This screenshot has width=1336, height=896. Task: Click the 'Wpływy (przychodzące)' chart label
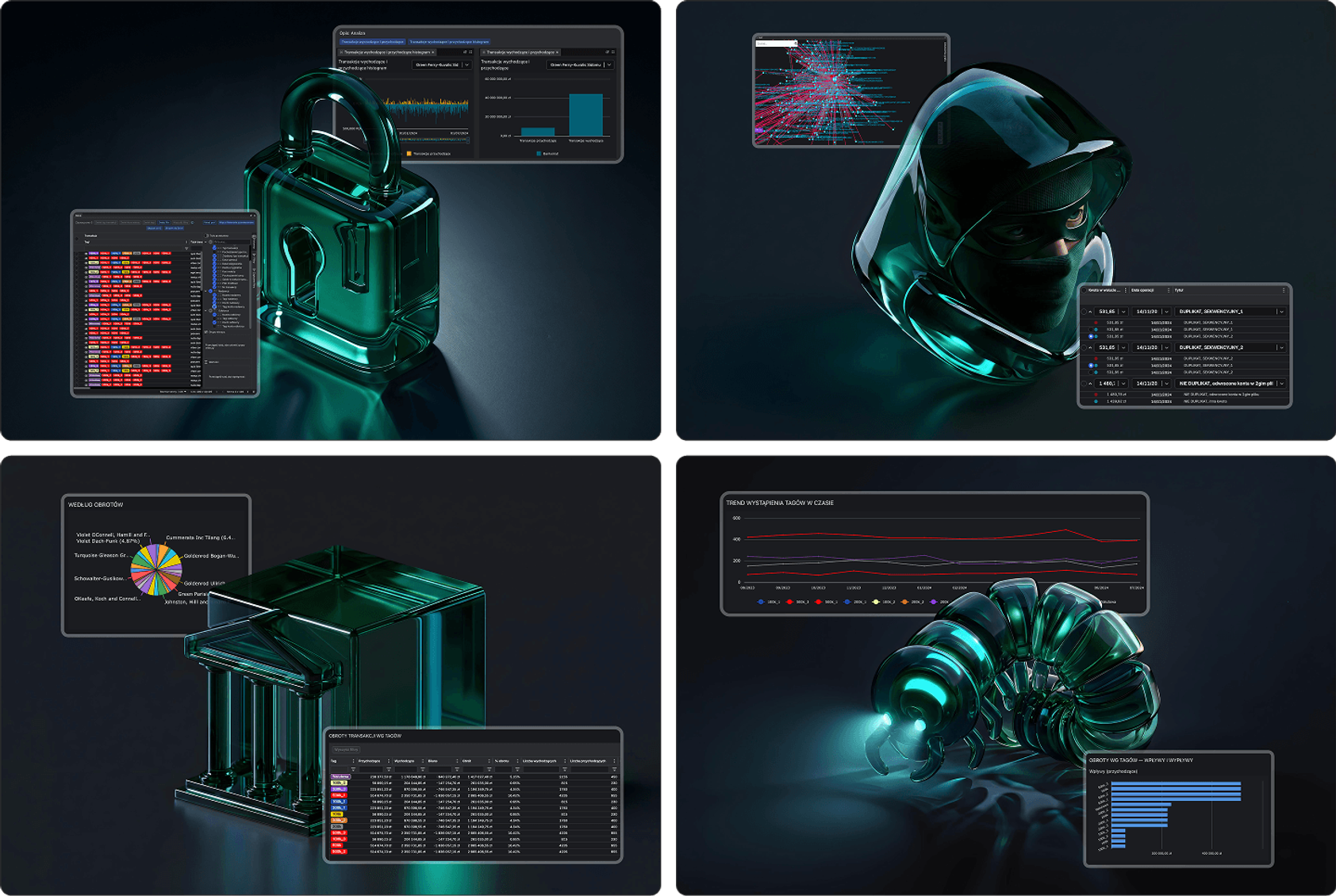click(1113, 772)
